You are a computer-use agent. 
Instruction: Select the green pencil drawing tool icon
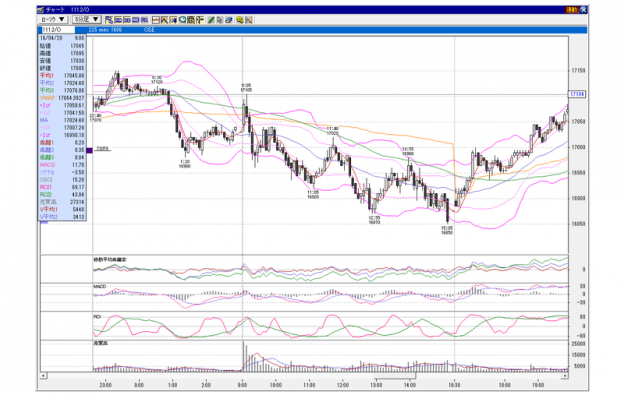211,20
